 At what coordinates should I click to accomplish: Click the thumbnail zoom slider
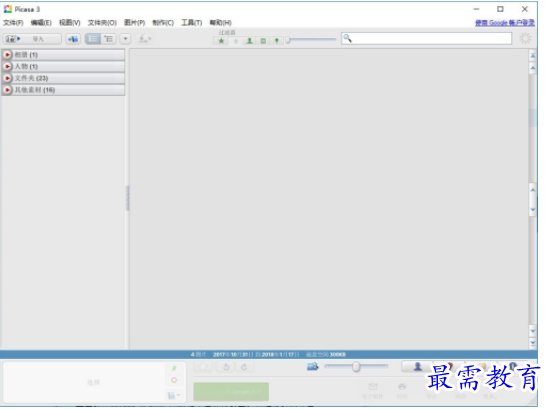pos(356,367)
